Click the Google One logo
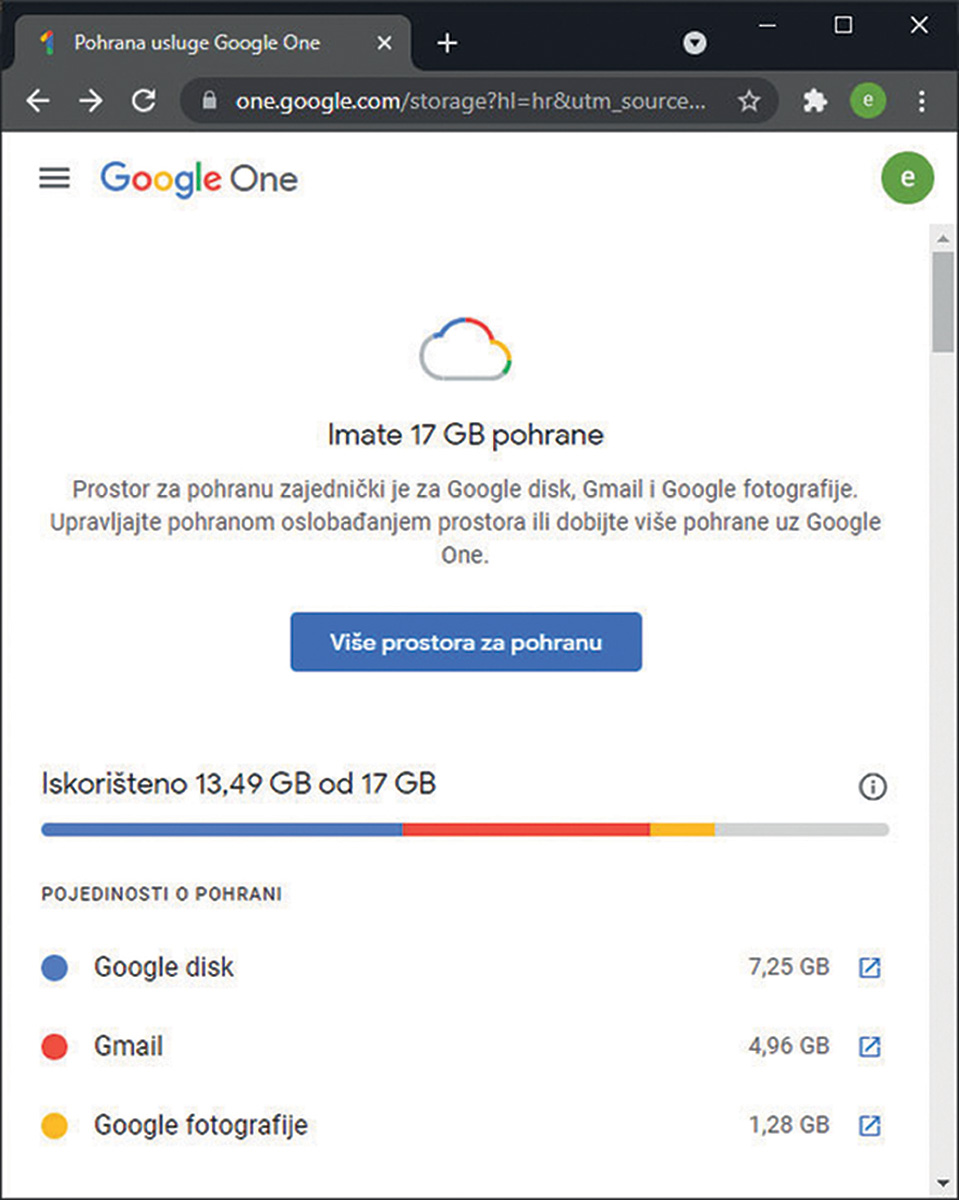The height and width of the screenshot is (1200, 959). 199,179
